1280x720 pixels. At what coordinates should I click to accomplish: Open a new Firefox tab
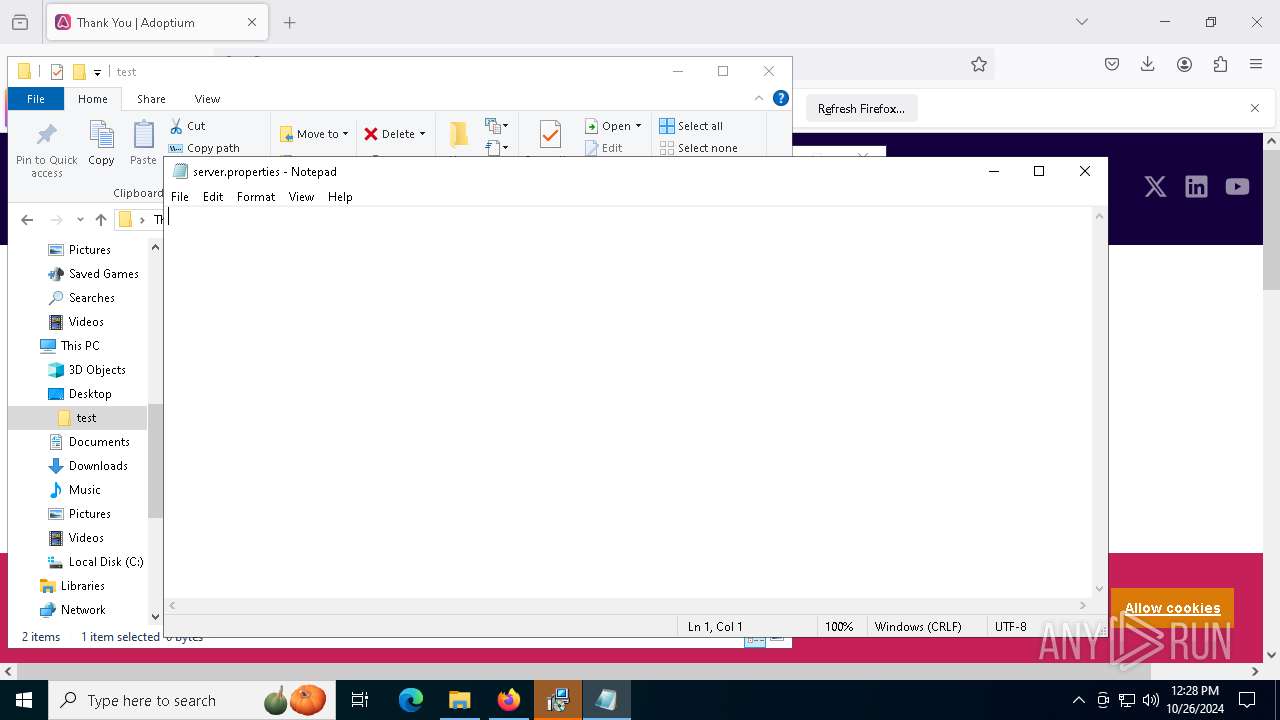tap(289, 22)
